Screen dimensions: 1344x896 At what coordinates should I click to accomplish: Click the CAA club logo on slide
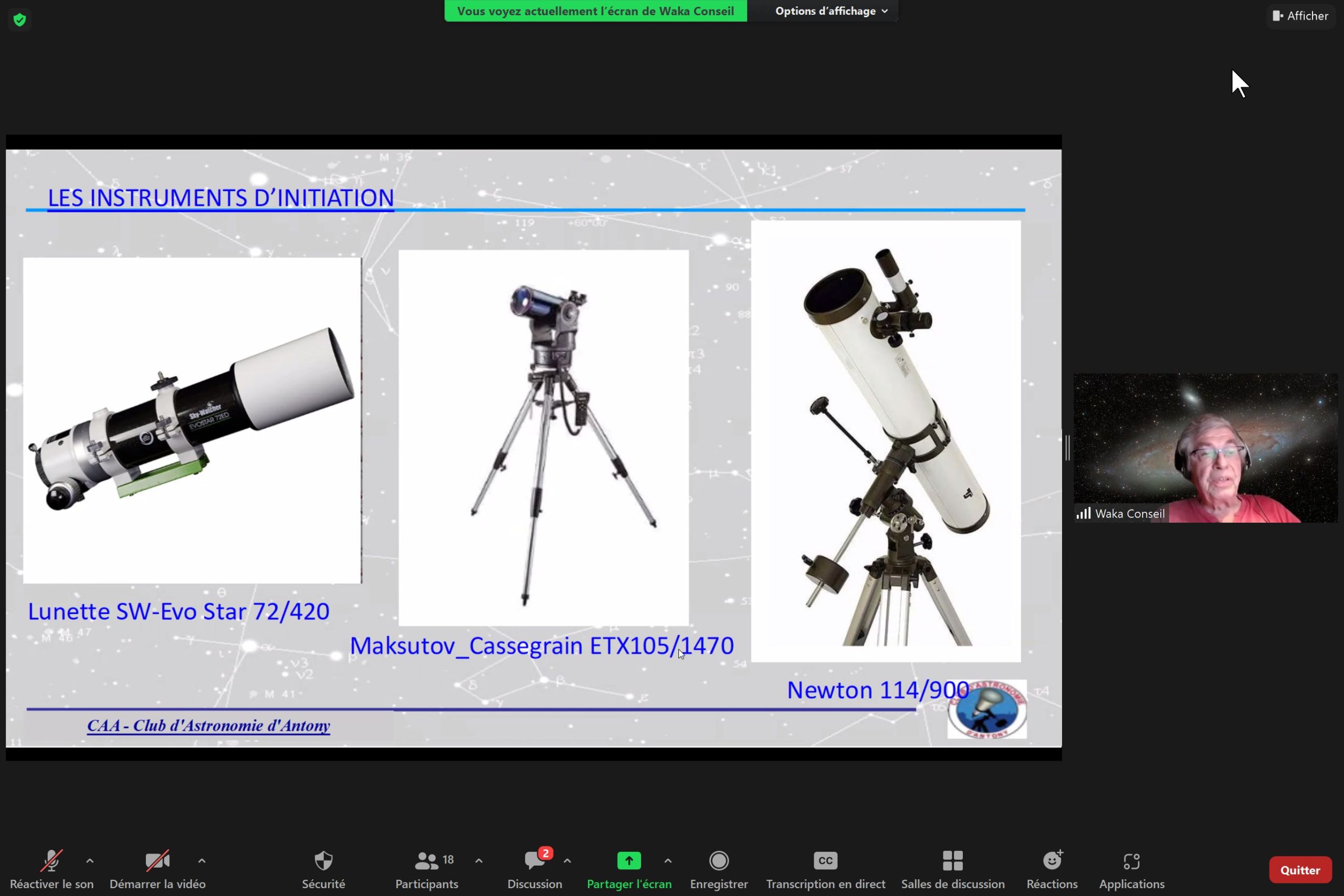click(987, 709)
